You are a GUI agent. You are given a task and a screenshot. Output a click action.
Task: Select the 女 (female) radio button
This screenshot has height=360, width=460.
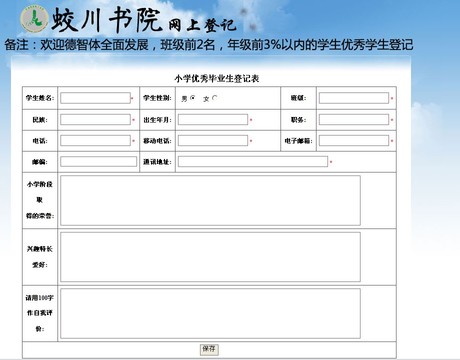tap(215, 98)
